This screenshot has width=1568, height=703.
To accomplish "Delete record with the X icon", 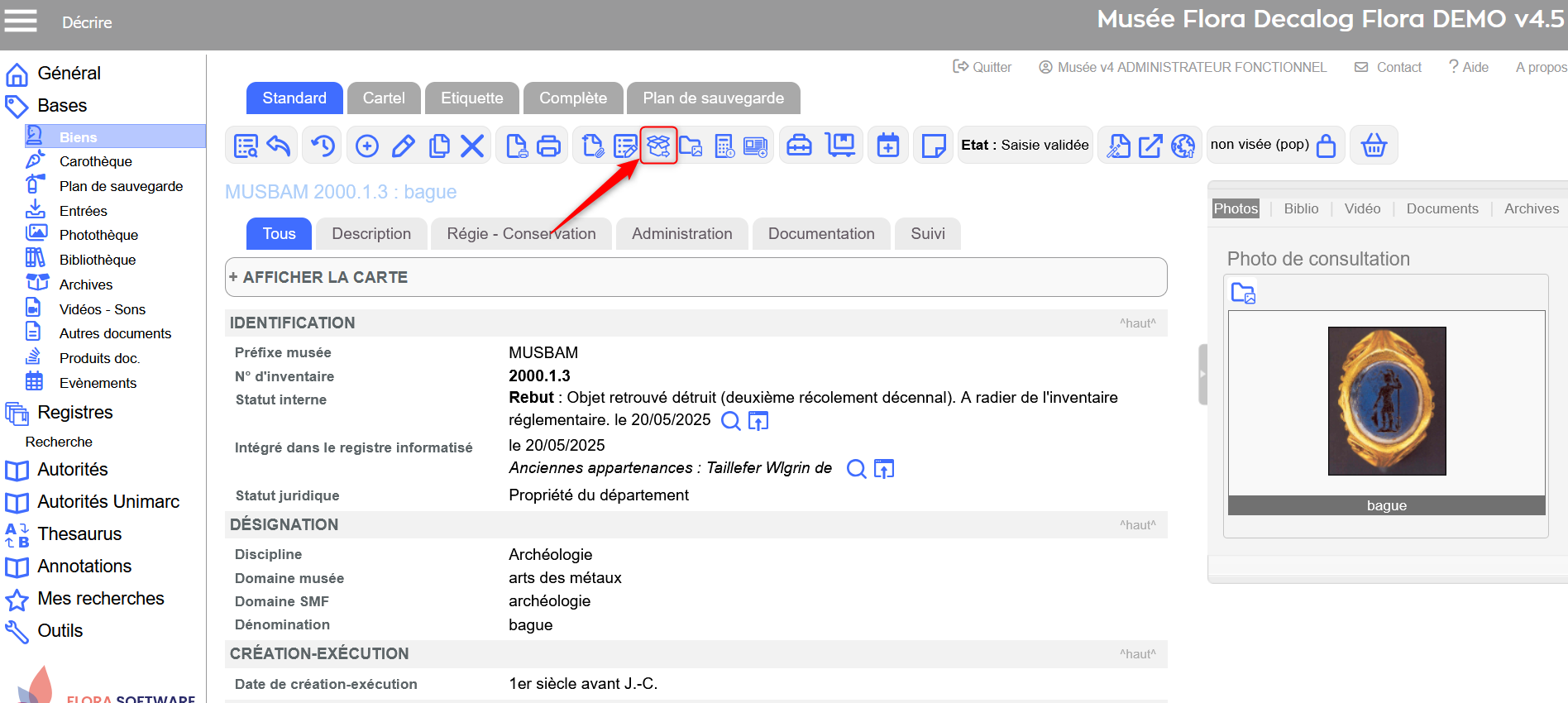I will click(x=472, y=146).
